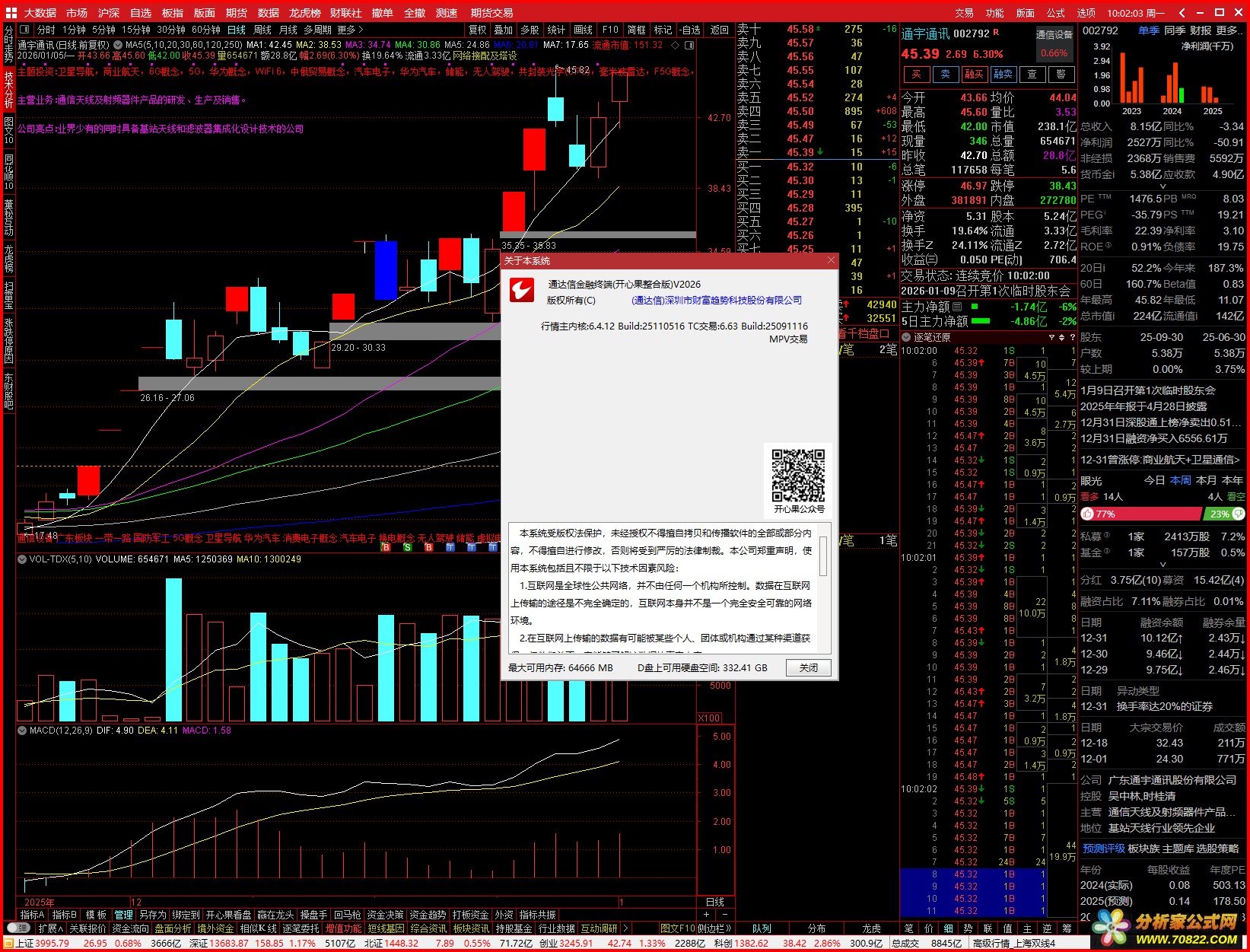Image resolution: width=1250 pixels, height=952 pixels.
Task: Select 同季 view tab
Action: click(x=1175, y=30)
